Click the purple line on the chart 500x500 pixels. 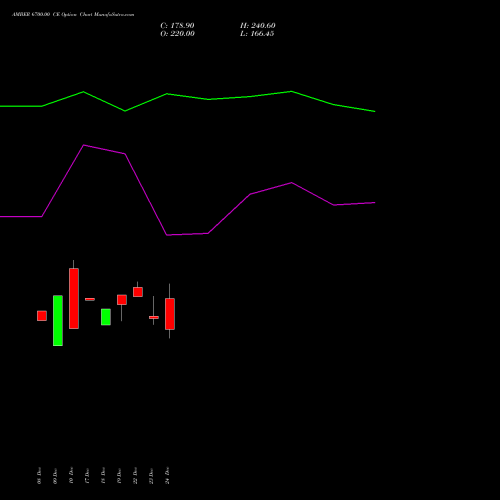[x=187, y=190]
